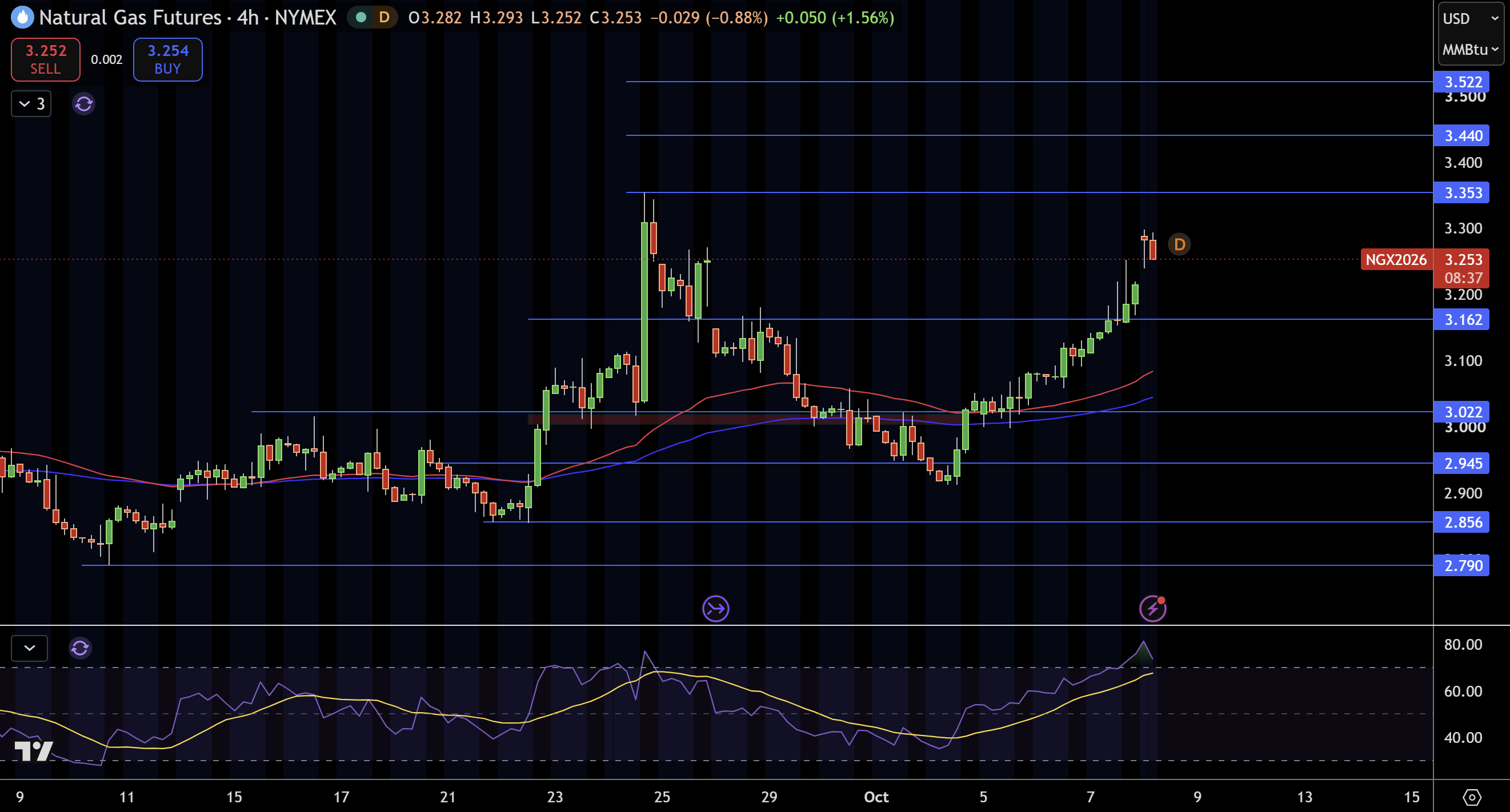Click the Natural Gas flame symbol logo
The width and height of the screenshot is (1510, 812).
[x=22, y=18]
